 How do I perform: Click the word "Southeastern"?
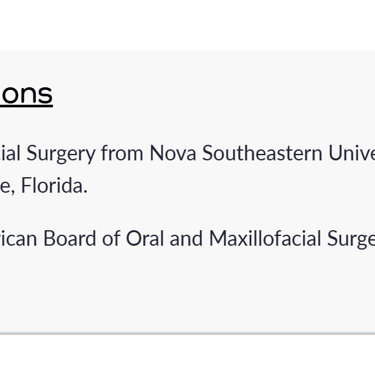point(262,153)
